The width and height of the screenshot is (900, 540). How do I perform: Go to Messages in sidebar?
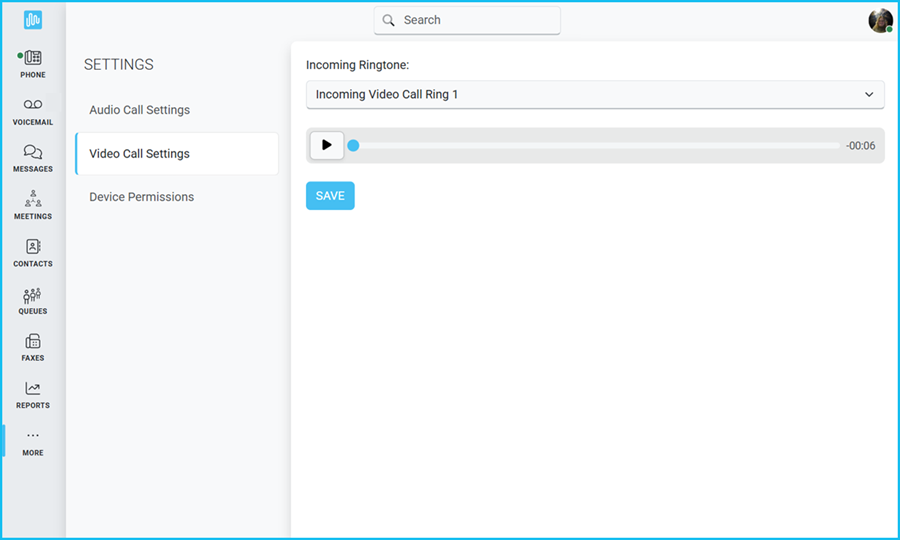point(33,158)
